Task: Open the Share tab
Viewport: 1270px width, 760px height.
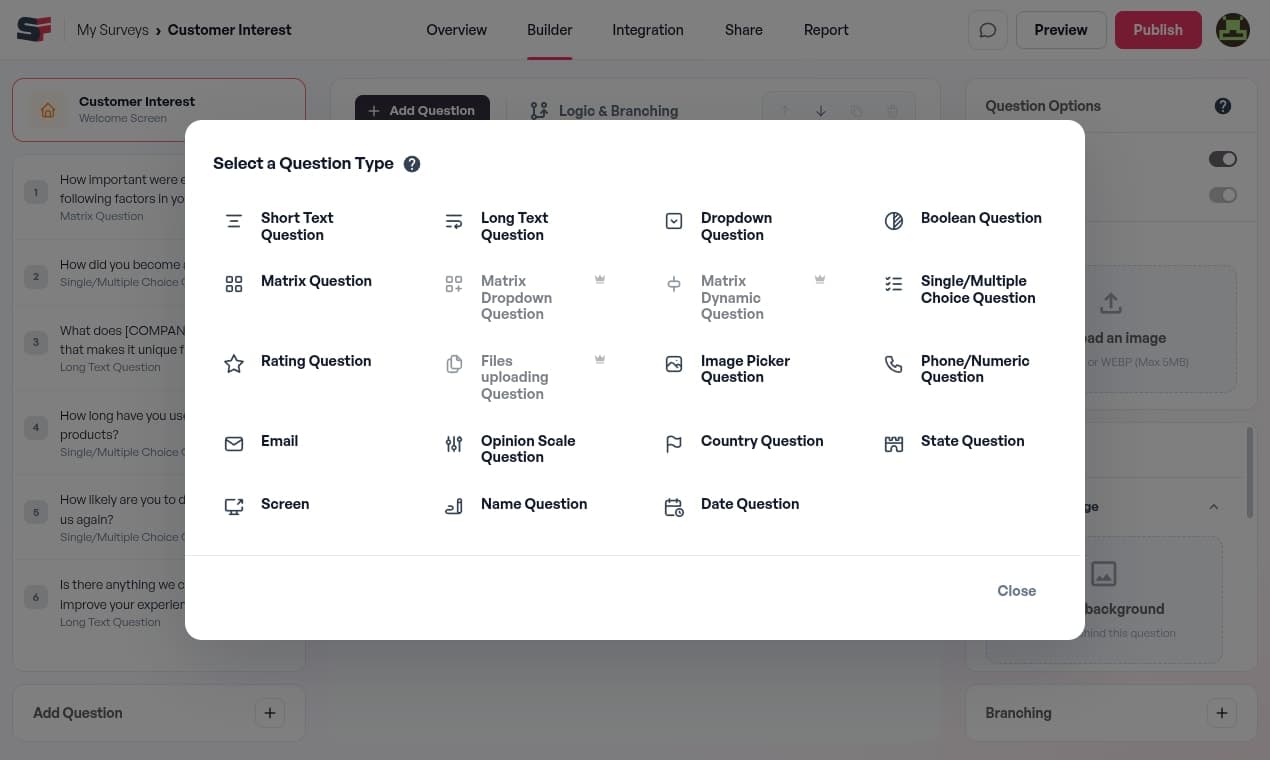Action: pos(744,30)
